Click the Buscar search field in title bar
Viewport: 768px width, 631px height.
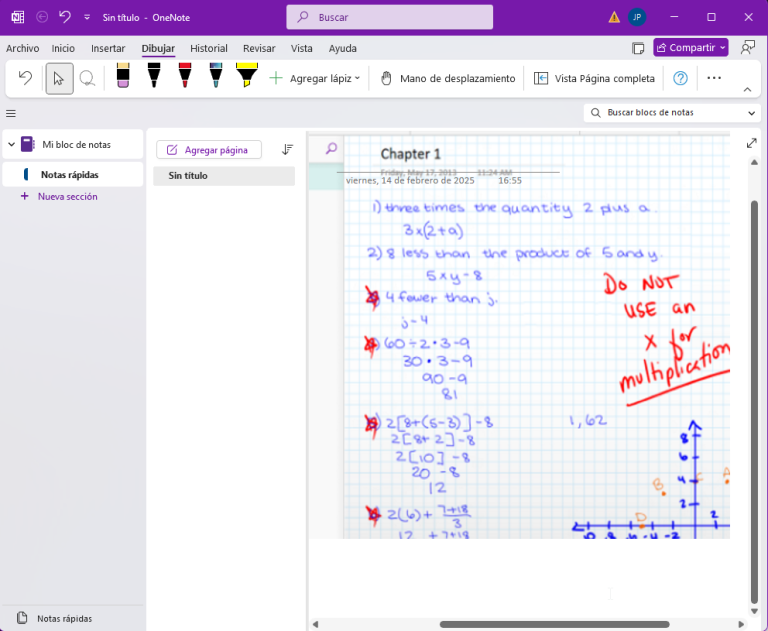pos(389,17)
